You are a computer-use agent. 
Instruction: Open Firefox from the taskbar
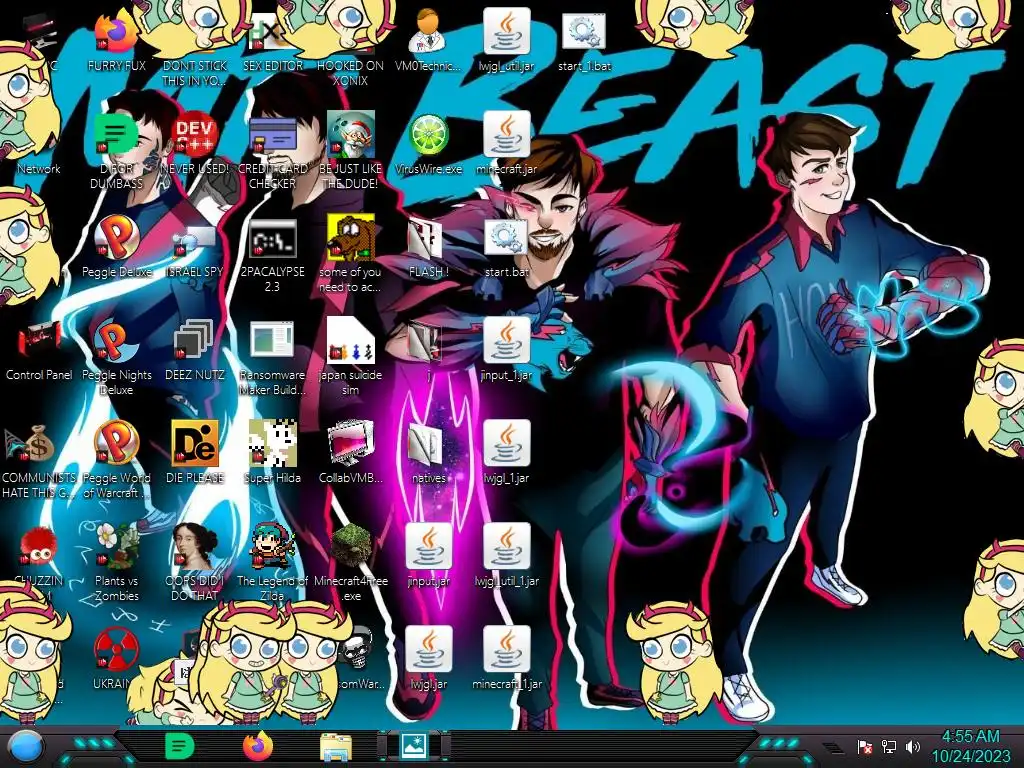pyautogui.click(x=257, y=746)
